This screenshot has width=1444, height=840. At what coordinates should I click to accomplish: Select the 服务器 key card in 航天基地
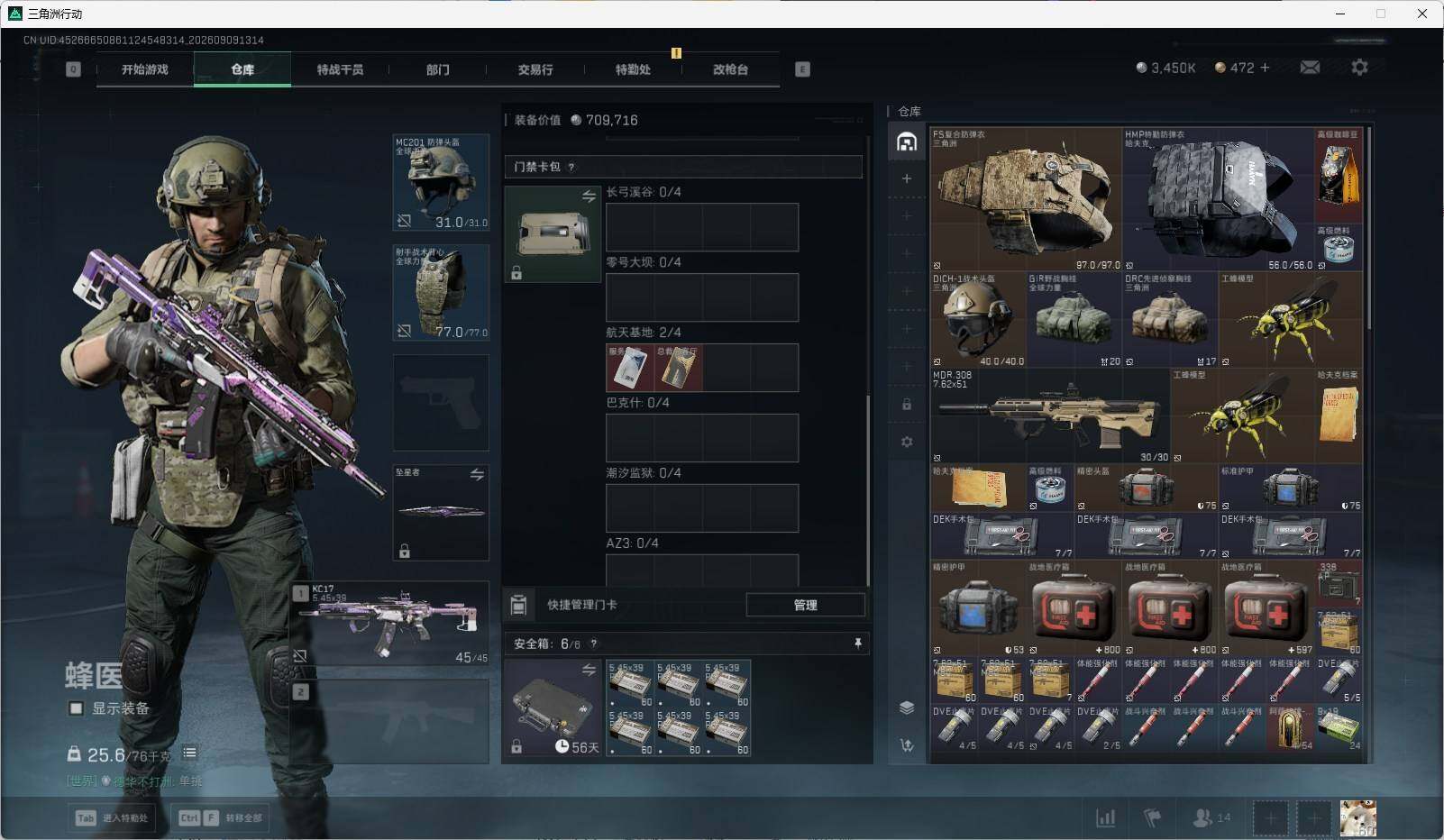tap(630, 368)
